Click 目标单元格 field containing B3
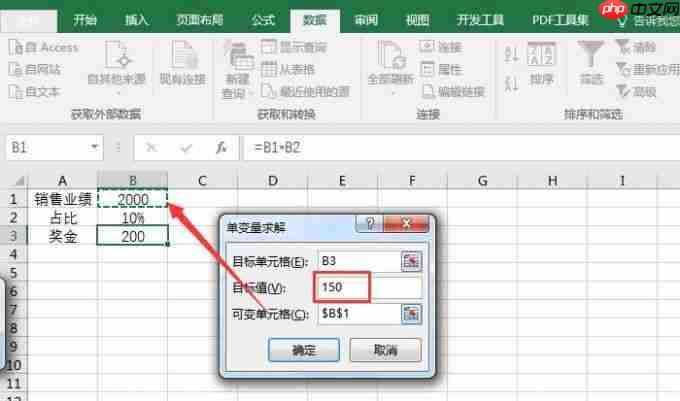The width and height of the screenshot is (680, 401). [359, 261]
